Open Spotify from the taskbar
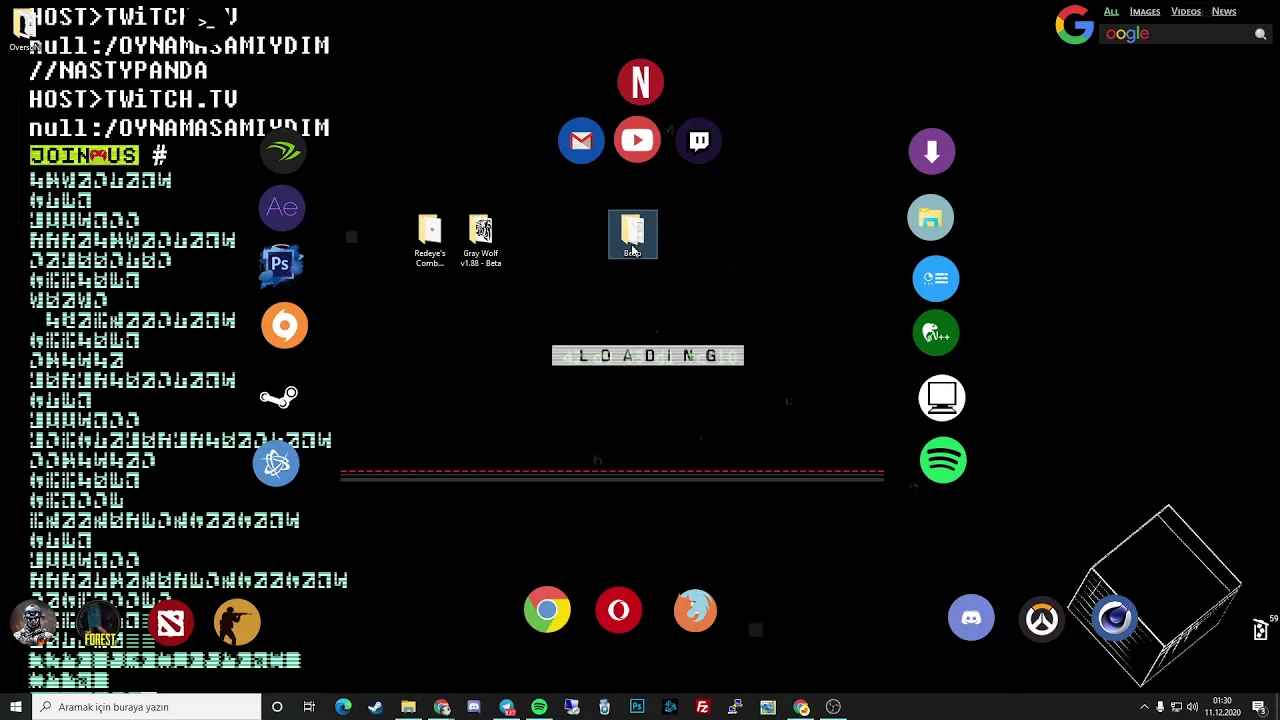This screenshot has width=1280, height=720. click(539, 707)
